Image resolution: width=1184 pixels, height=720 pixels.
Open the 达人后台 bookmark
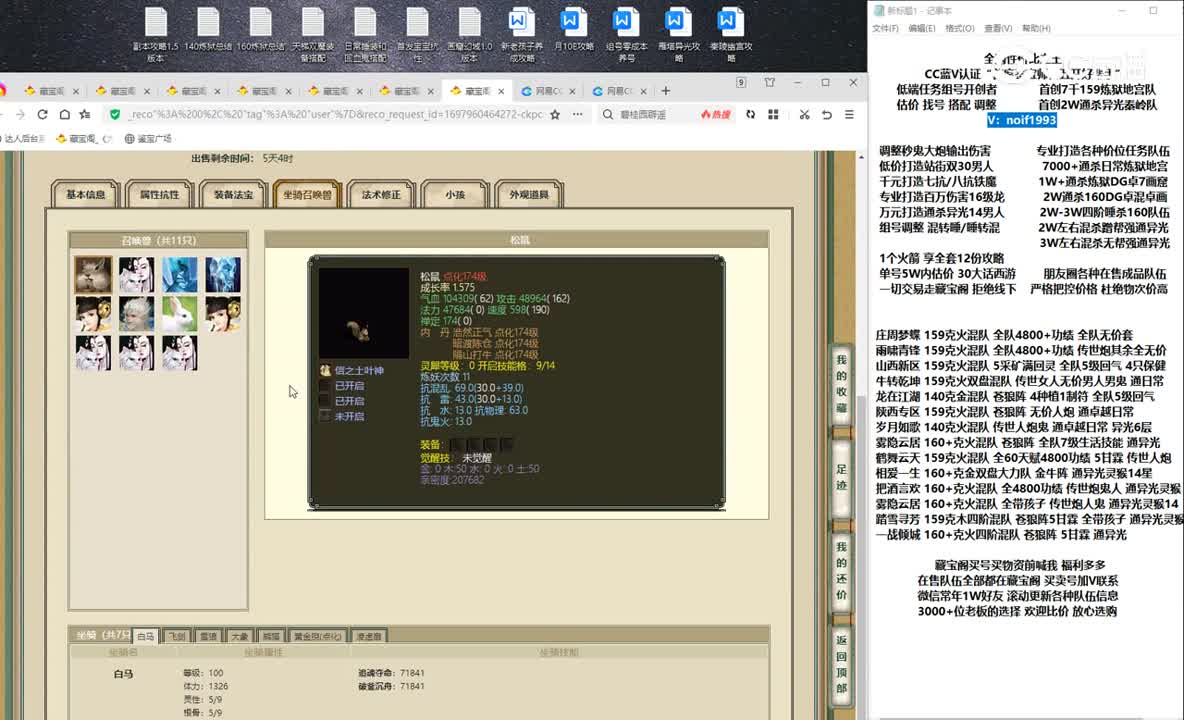(23, 139)
